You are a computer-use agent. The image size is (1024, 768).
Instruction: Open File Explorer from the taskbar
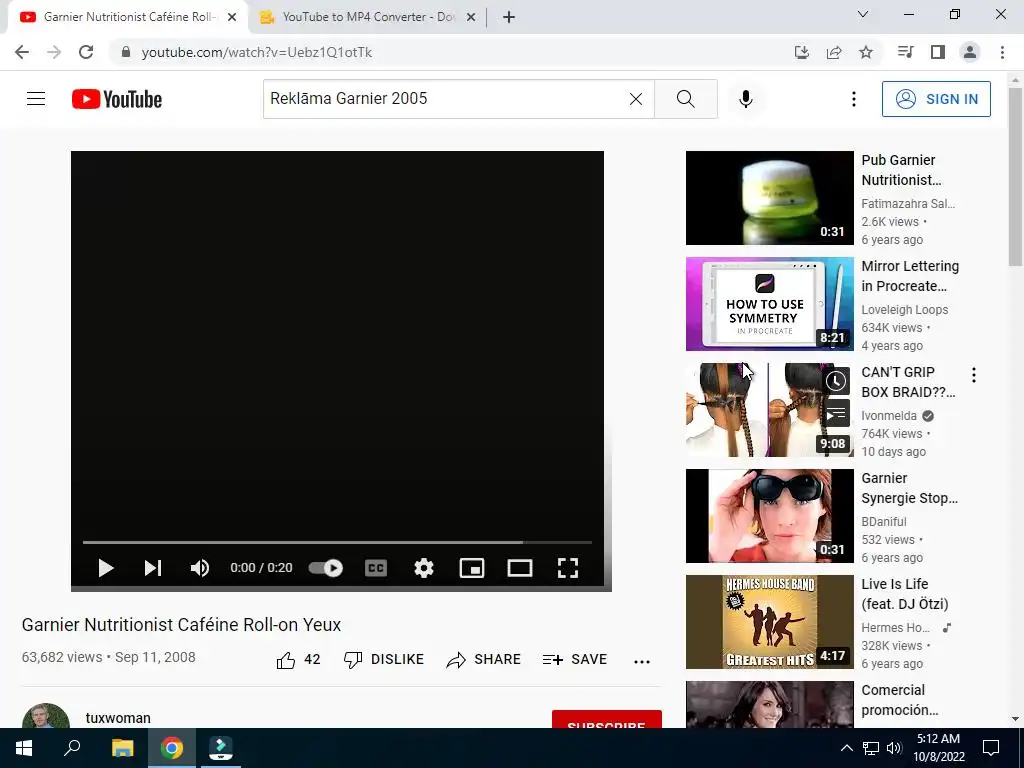122,748
